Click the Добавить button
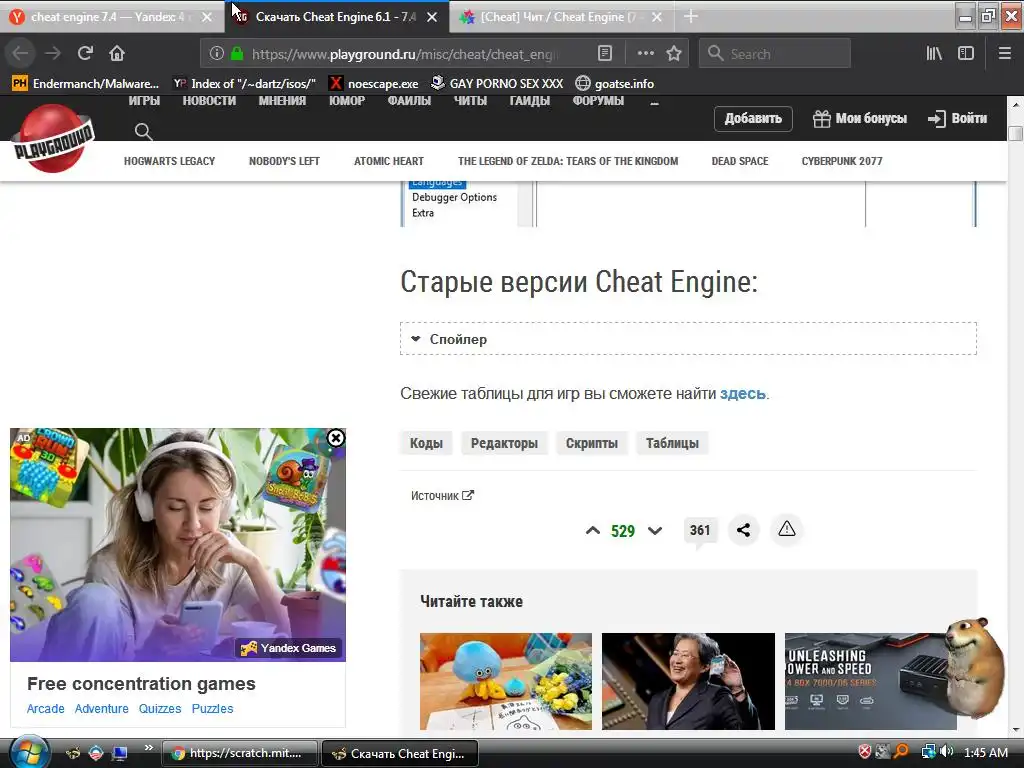The width and height of the screenshot is (1024, 768). pyautogui.click(x=753, y=119)
